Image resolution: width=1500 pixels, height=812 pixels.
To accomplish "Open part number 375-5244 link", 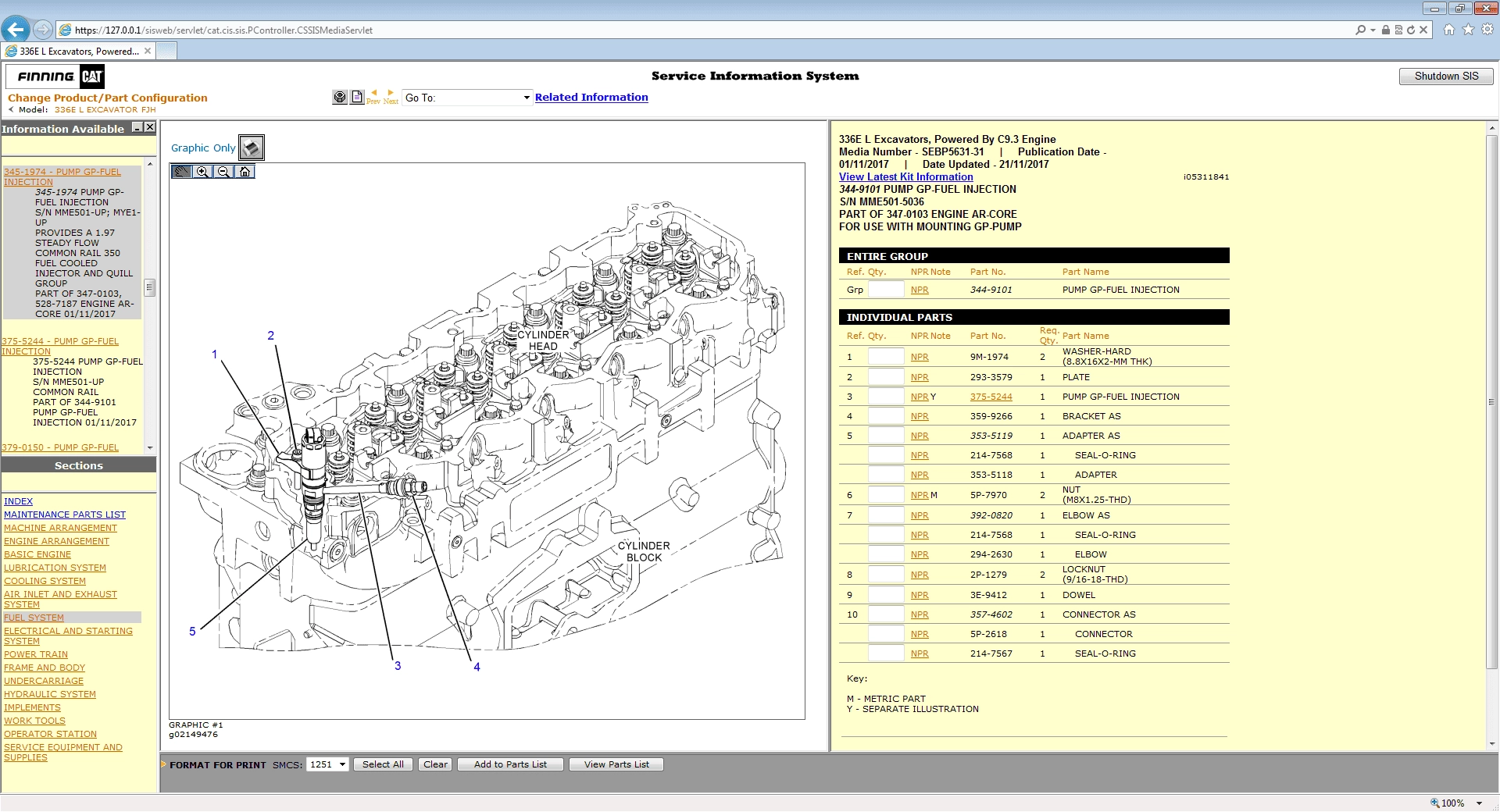I will [x=991, y=397].
